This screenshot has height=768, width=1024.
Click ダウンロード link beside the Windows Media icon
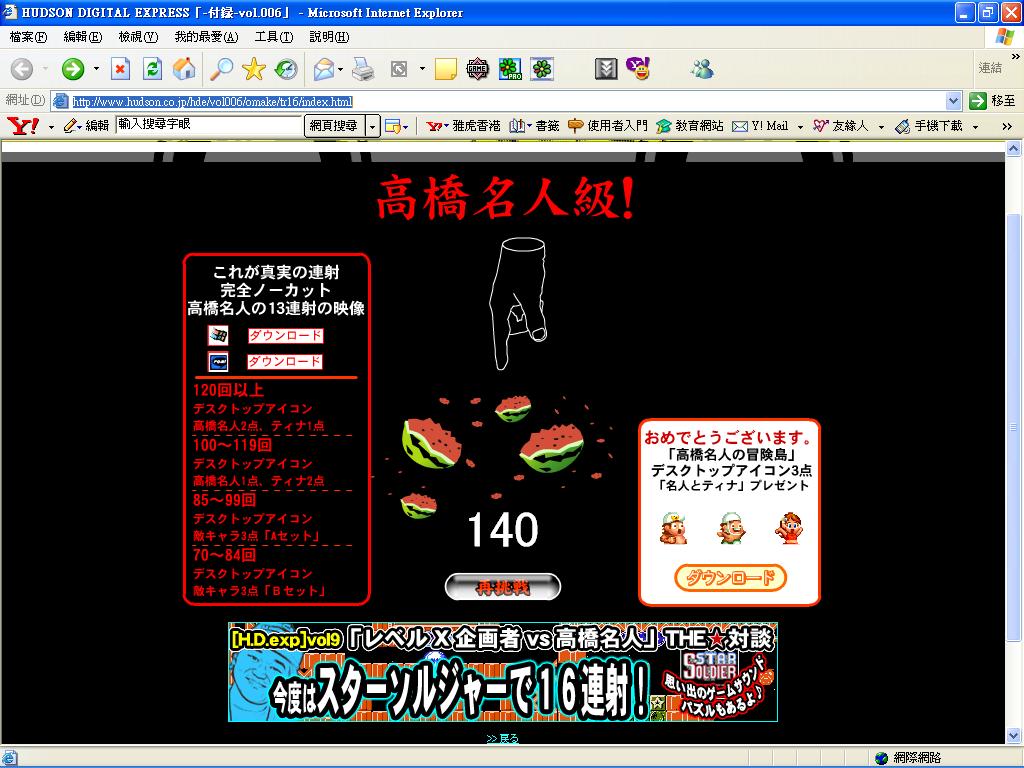point(285,336)
